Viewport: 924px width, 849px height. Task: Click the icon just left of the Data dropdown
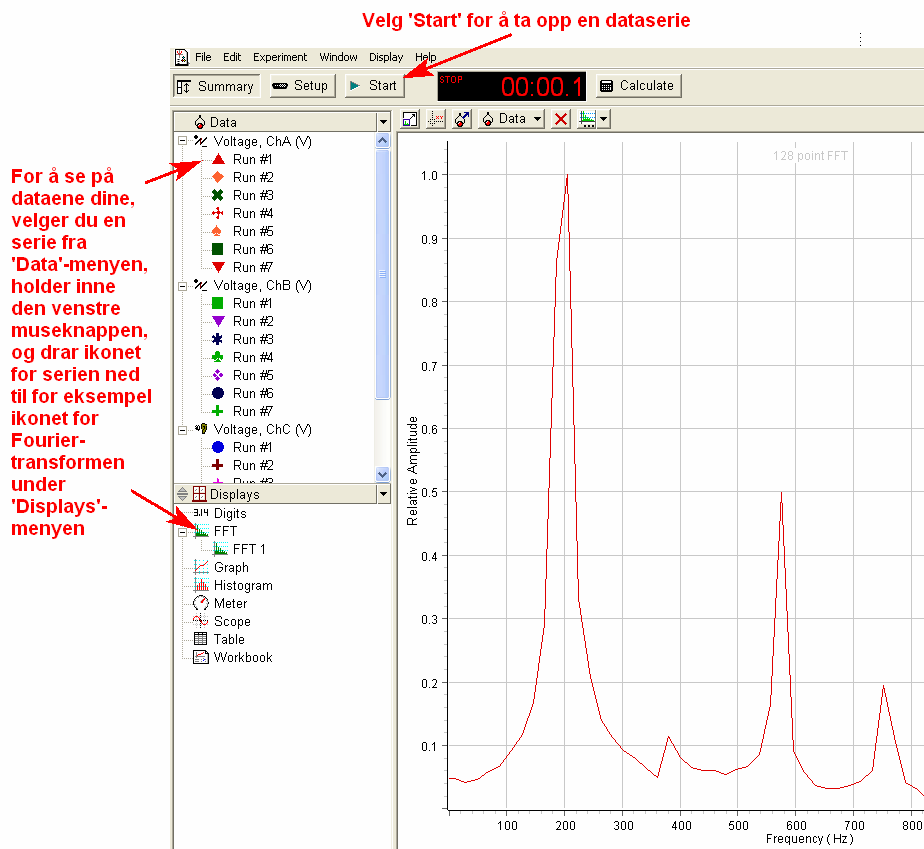(462, 119)
